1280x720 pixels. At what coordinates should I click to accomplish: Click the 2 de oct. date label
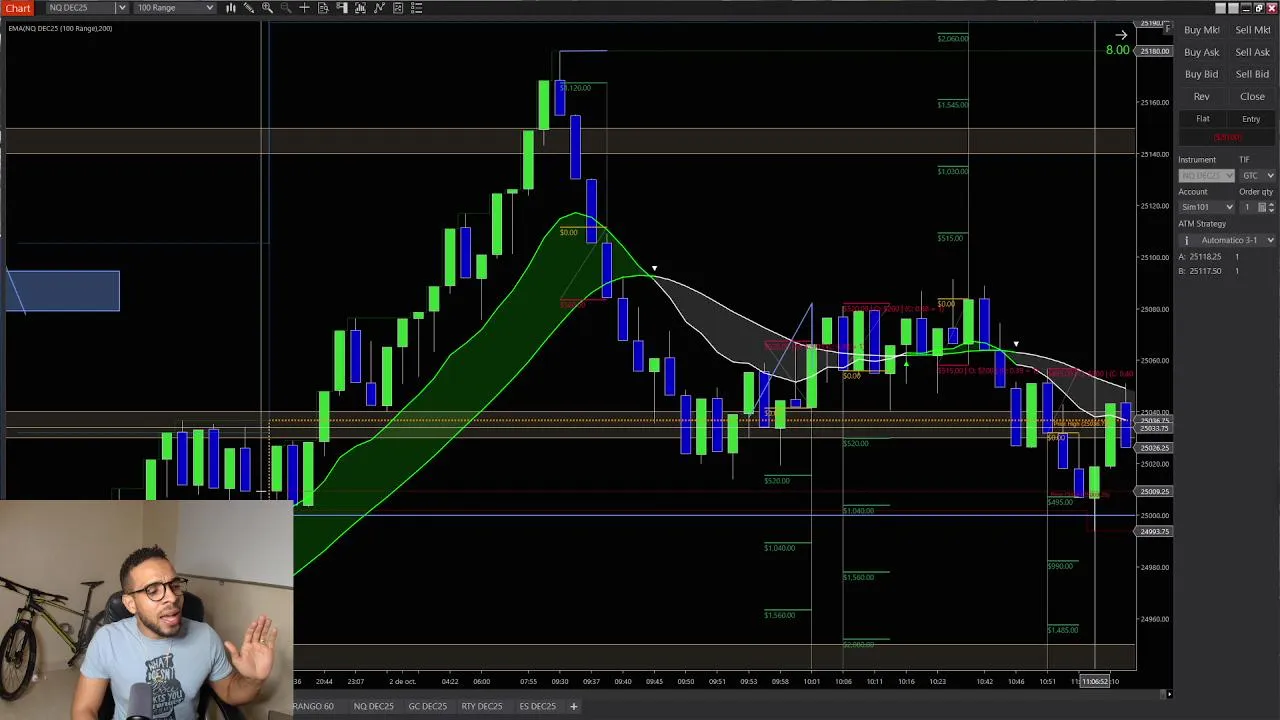pos(402,682)
